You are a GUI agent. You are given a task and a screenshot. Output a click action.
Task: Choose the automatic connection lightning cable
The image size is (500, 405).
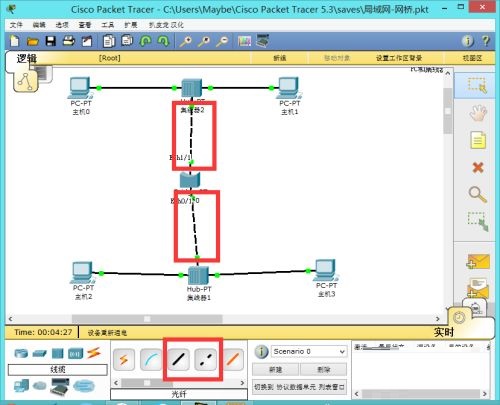pyautogui.click(x=124, y=360)
